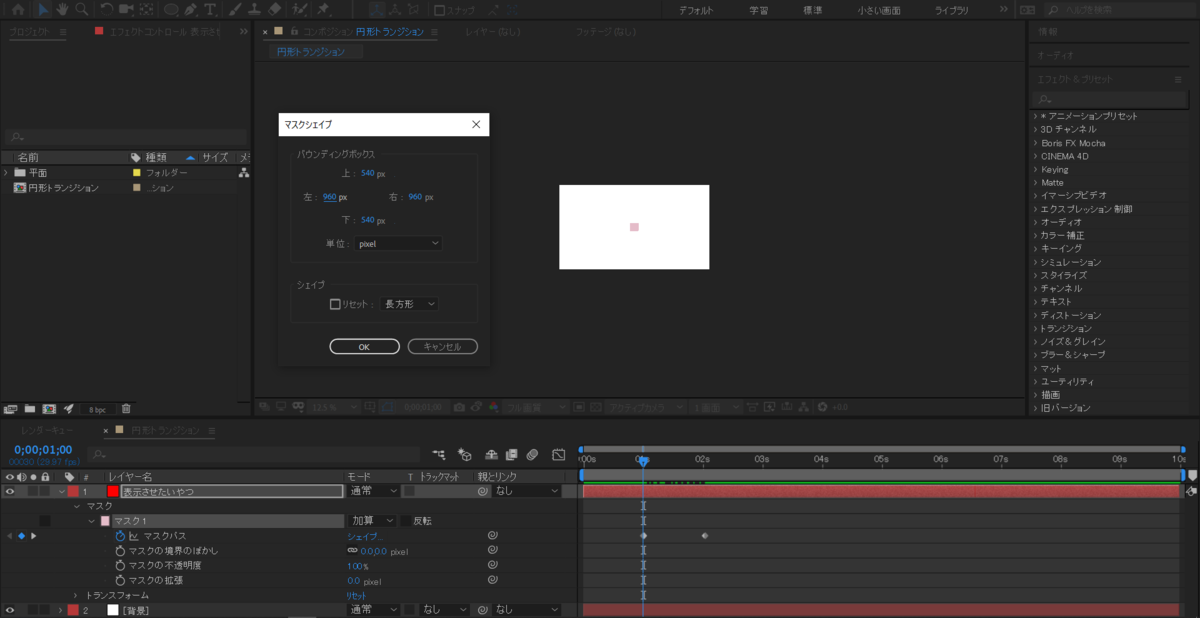This screenshot has height=618, width=1200.
Task: Select the Eraser tool
Action: 275,10
